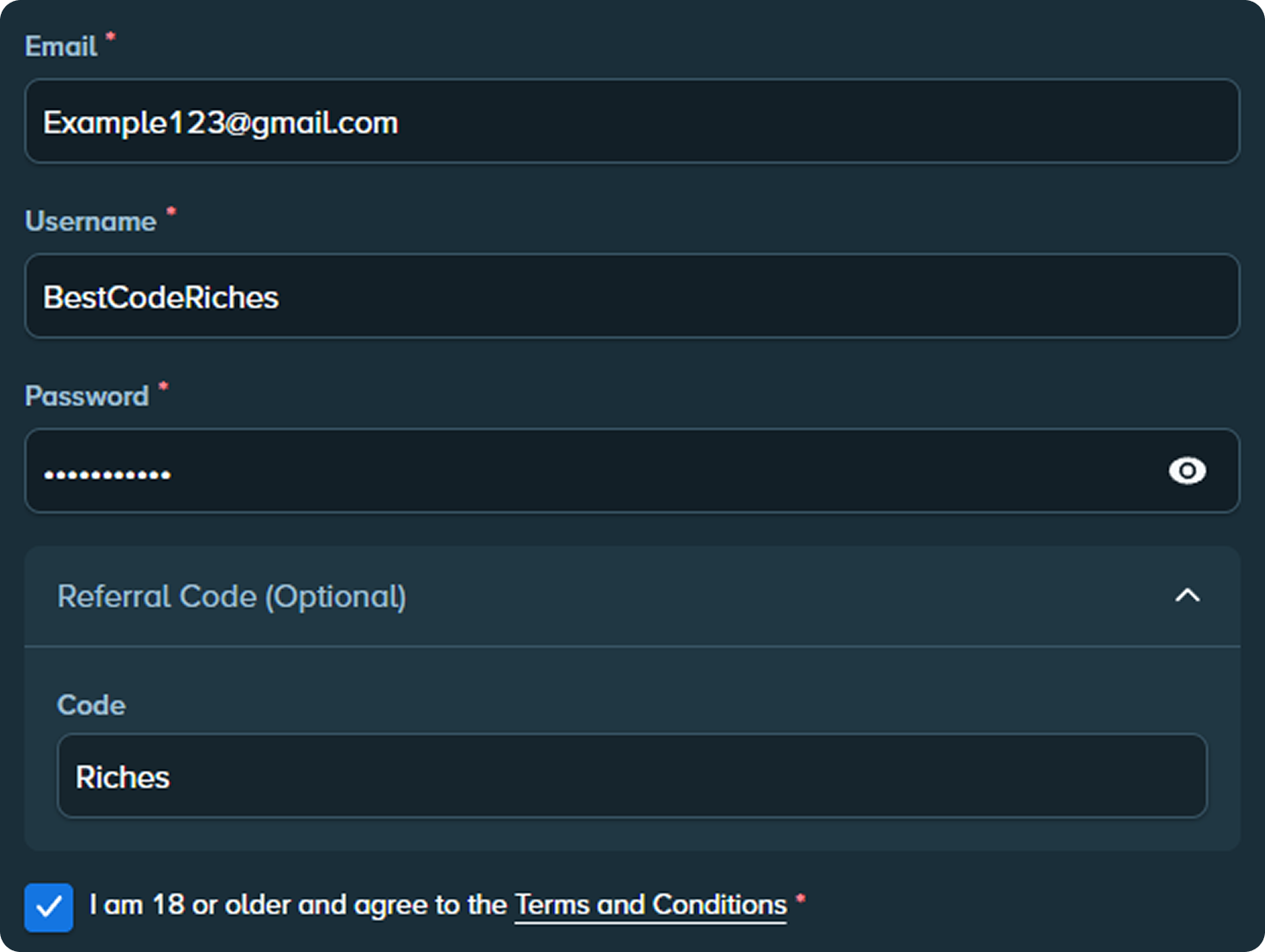
Task: Focus the Username input field
Action: click(632, 296)
